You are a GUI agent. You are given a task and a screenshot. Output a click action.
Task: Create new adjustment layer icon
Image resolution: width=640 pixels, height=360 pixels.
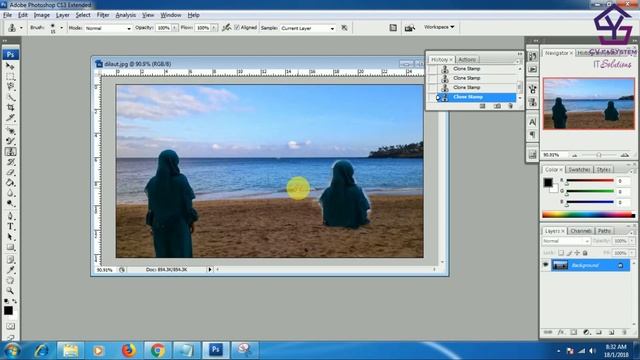click(586, 332)
